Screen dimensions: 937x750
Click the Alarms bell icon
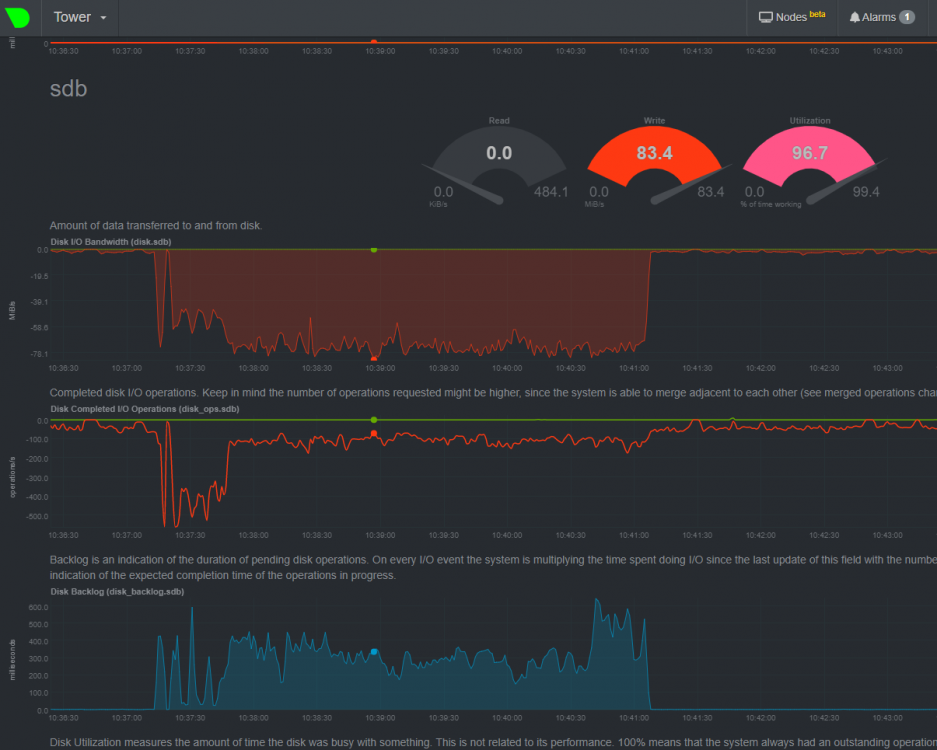pos(855,17)
